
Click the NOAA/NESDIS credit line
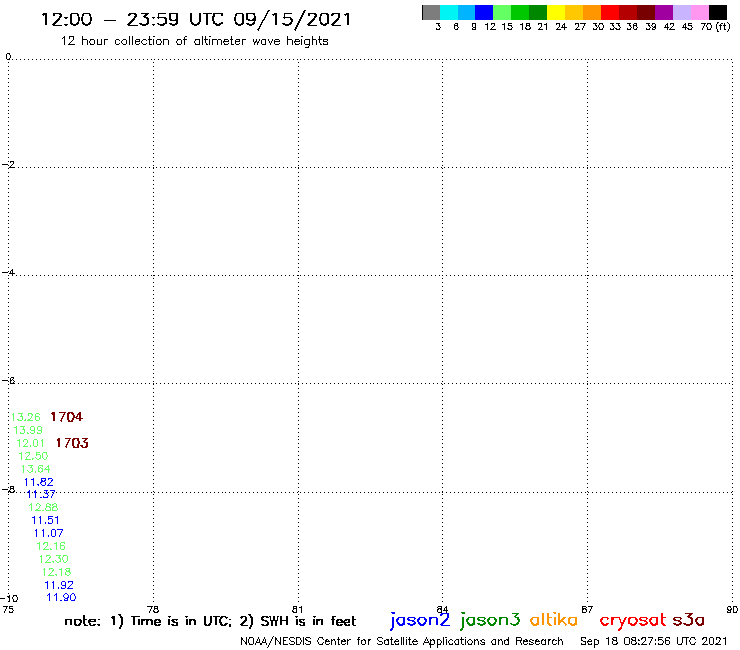pos(402,642)
